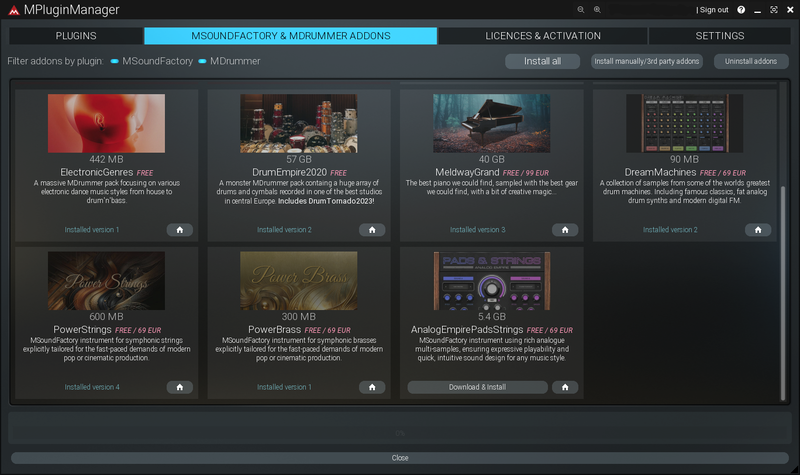Click 'Installed version 2' under DrumEmpire2020
Image resolution: width=800 pixels, height=475 pixels.
tap(284, 230)
